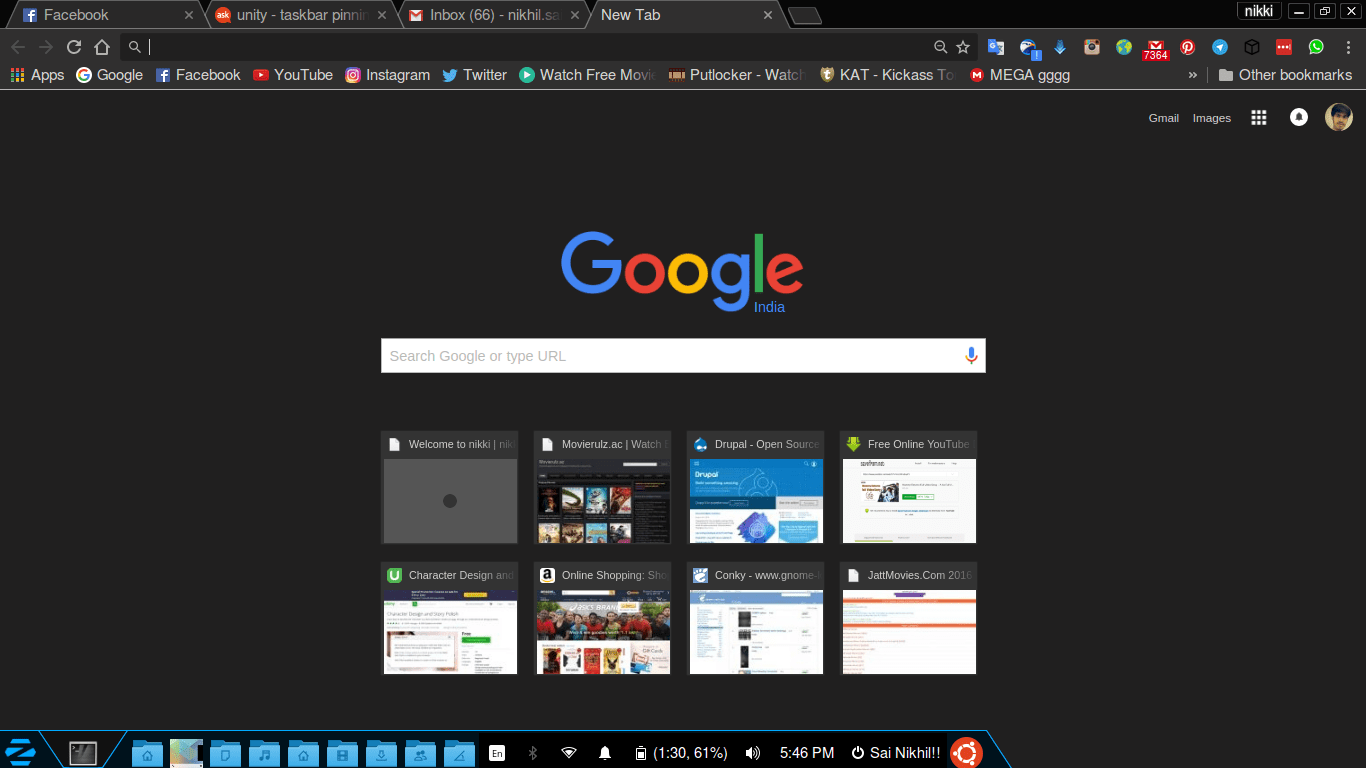1366x768 pixels.
Task: Open Chrome's three-dot menu
Action: pos(1346,46)
